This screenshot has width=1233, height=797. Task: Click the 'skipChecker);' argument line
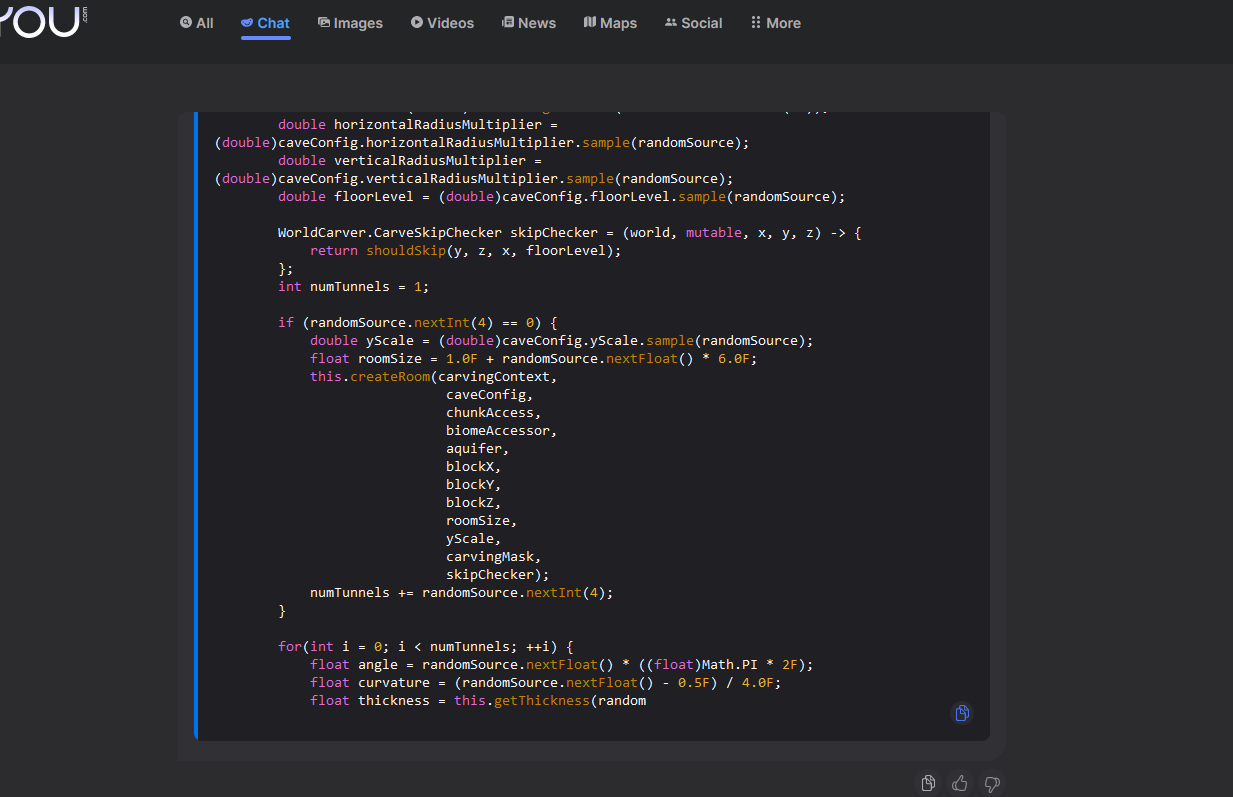coord(497,574)
